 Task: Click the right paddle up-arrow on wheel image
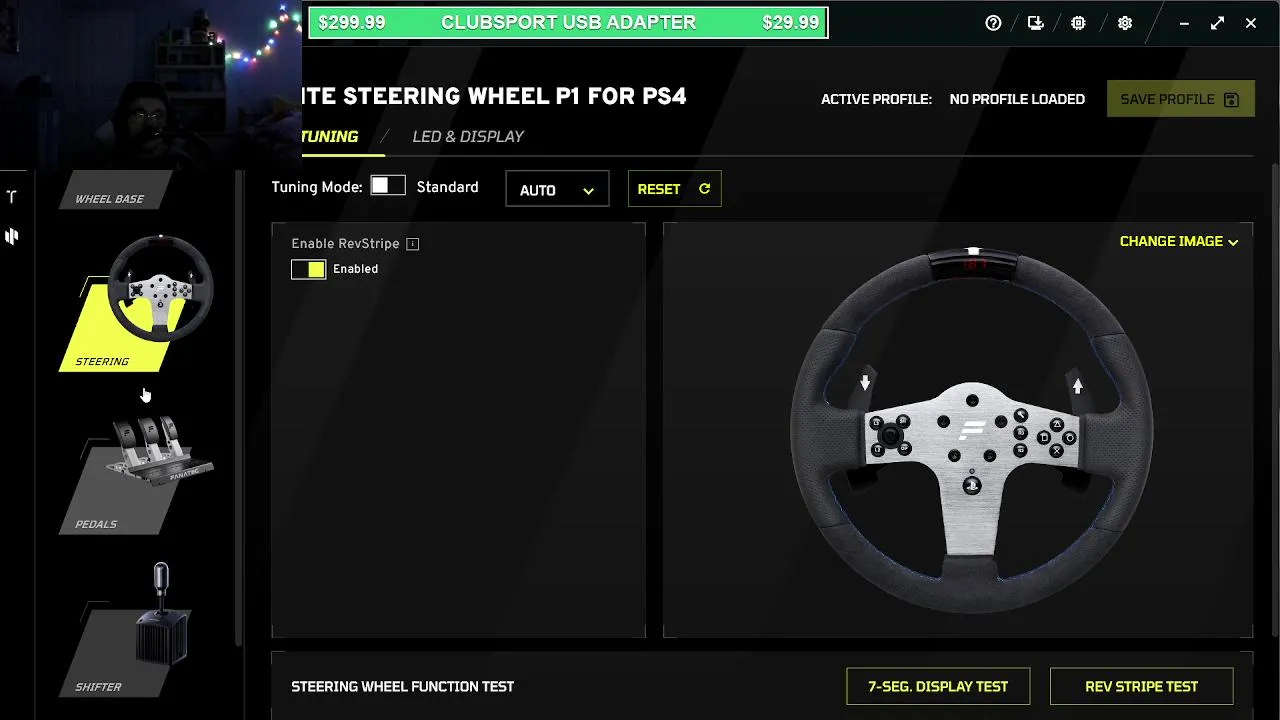pos(1077,385)
